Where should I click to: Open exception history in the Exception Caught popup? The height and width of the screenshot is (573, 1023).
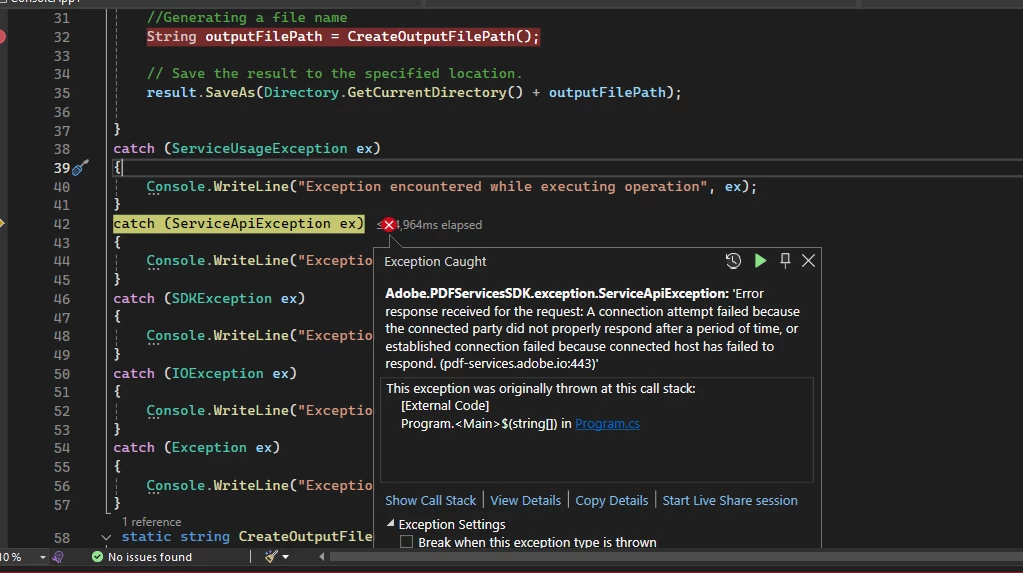pos(733,261)
